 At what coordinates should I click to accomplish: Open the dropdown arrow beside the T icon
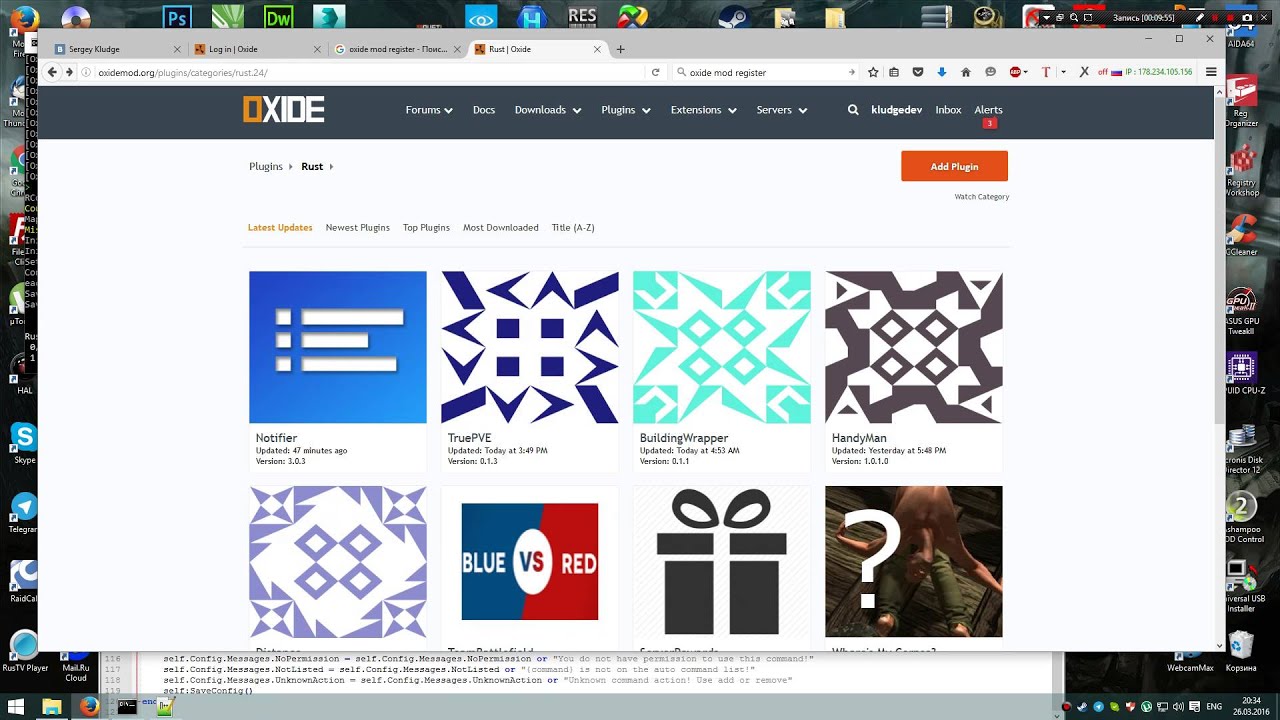pos(1063,72)
